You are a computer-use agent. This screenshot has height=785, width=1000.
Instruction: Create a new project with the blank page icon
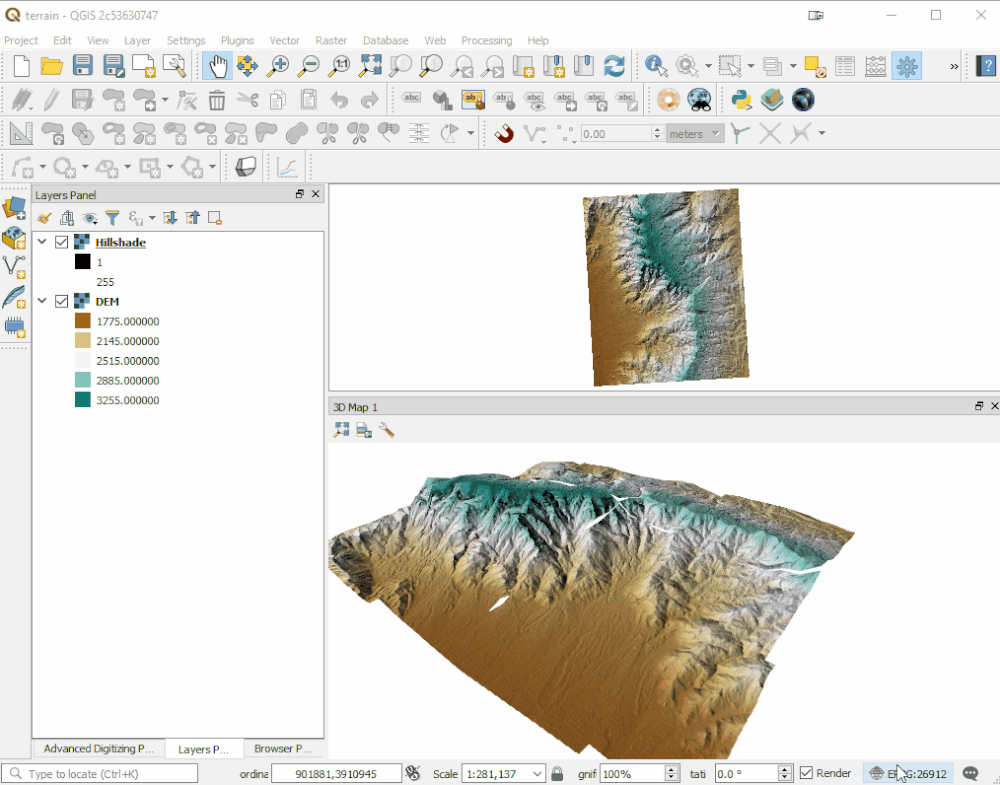[x=22, y=66]
